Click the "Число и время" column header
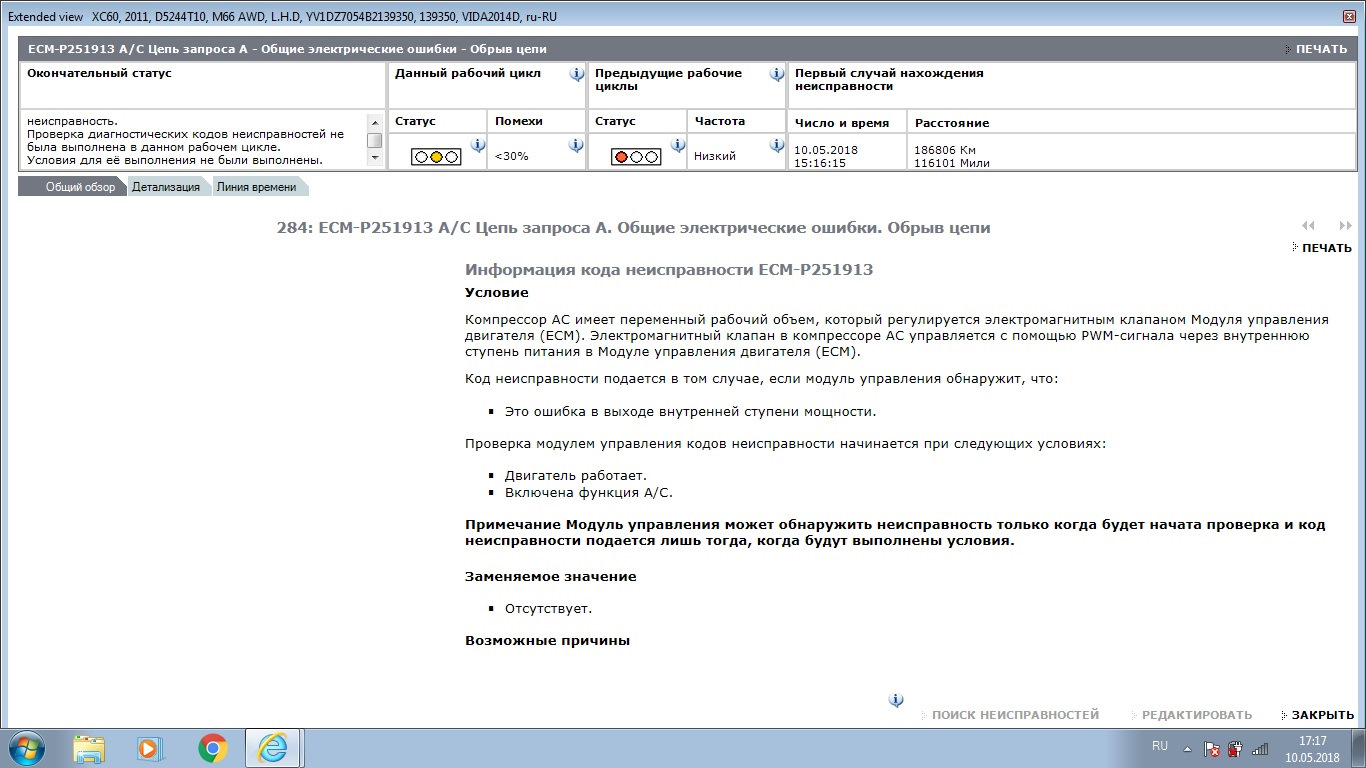Screen dimensions: 1366x768 [842, 123]
